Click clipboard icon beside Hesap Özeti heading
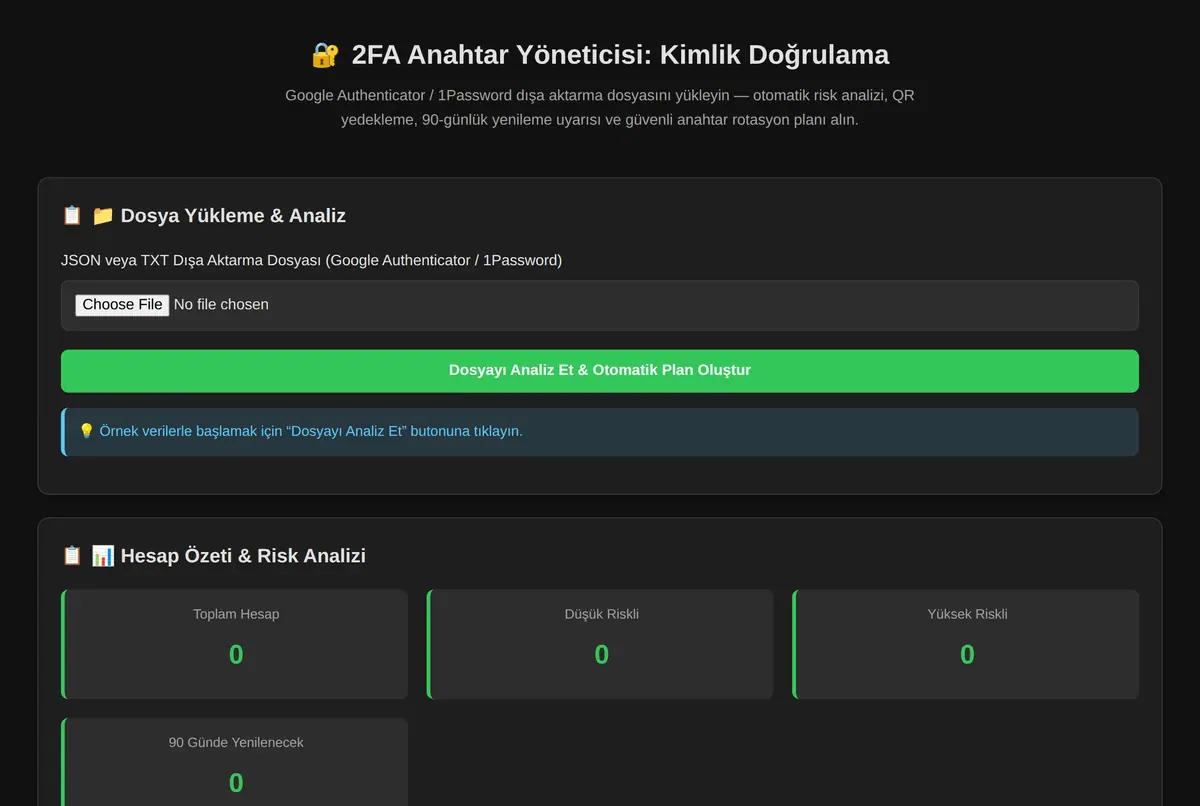This screenshot has width=1200, height=806. (72, 555)
